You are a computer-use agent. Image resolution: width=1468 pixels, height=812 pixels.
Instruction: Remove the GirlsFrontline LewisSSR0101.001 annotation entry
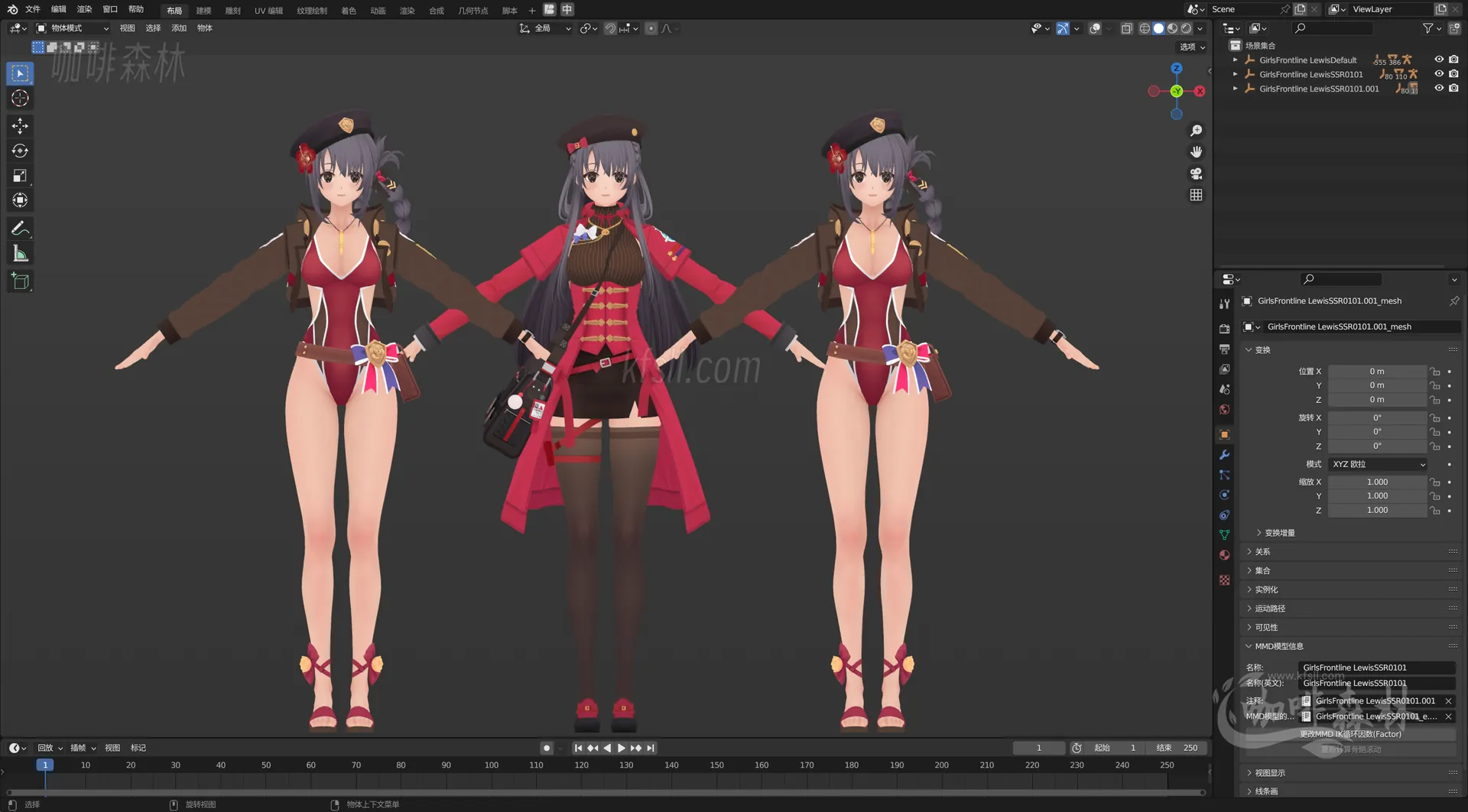(1448, 700)
